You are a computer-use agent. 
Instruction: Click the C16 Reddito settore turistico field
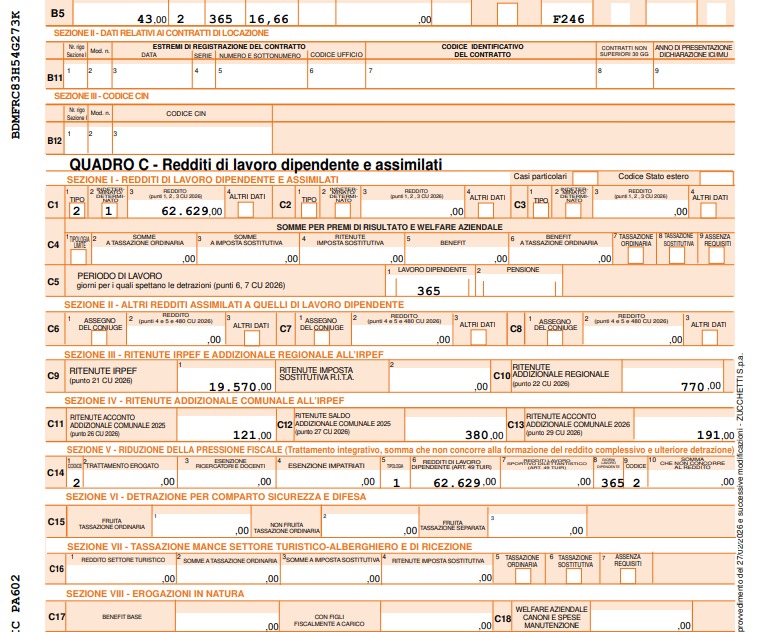tap(121, 575)
